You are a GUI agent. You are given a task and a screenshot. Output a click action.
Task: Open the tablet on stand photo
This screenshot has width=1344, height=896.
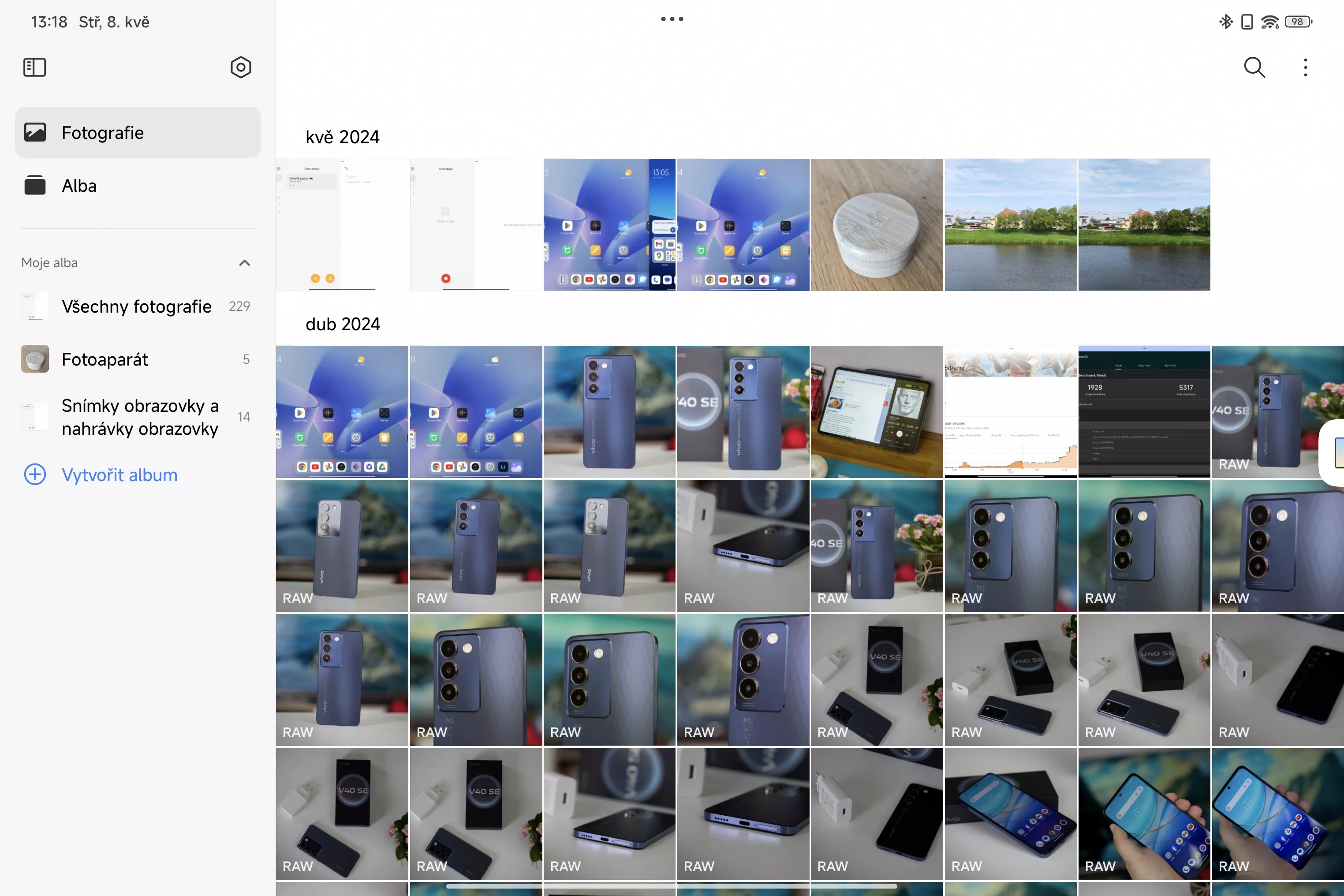[x=877, y=411]
